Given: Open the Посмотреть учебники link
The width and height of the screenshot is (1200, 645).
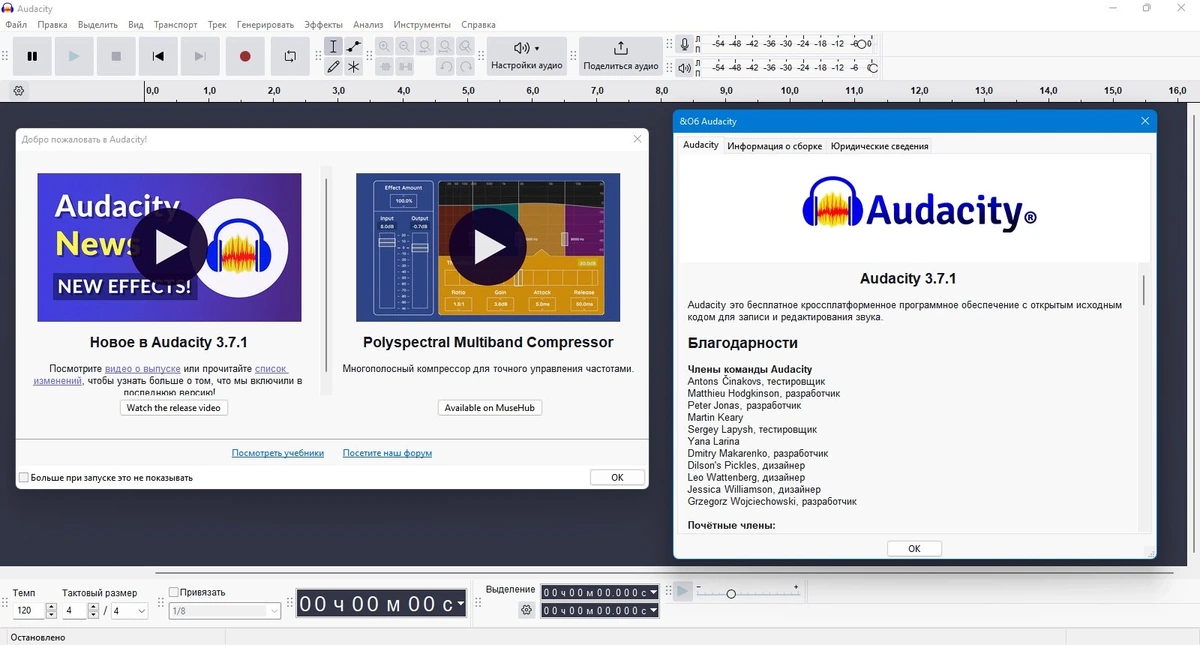Looking at the screenshot, I should tap(278, 453).
